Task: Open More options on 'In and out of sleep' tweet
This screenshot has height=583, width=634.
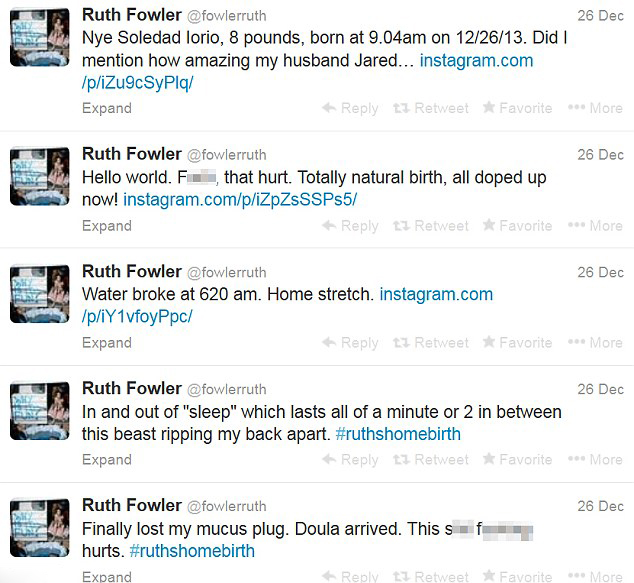Action: [595, 459]
